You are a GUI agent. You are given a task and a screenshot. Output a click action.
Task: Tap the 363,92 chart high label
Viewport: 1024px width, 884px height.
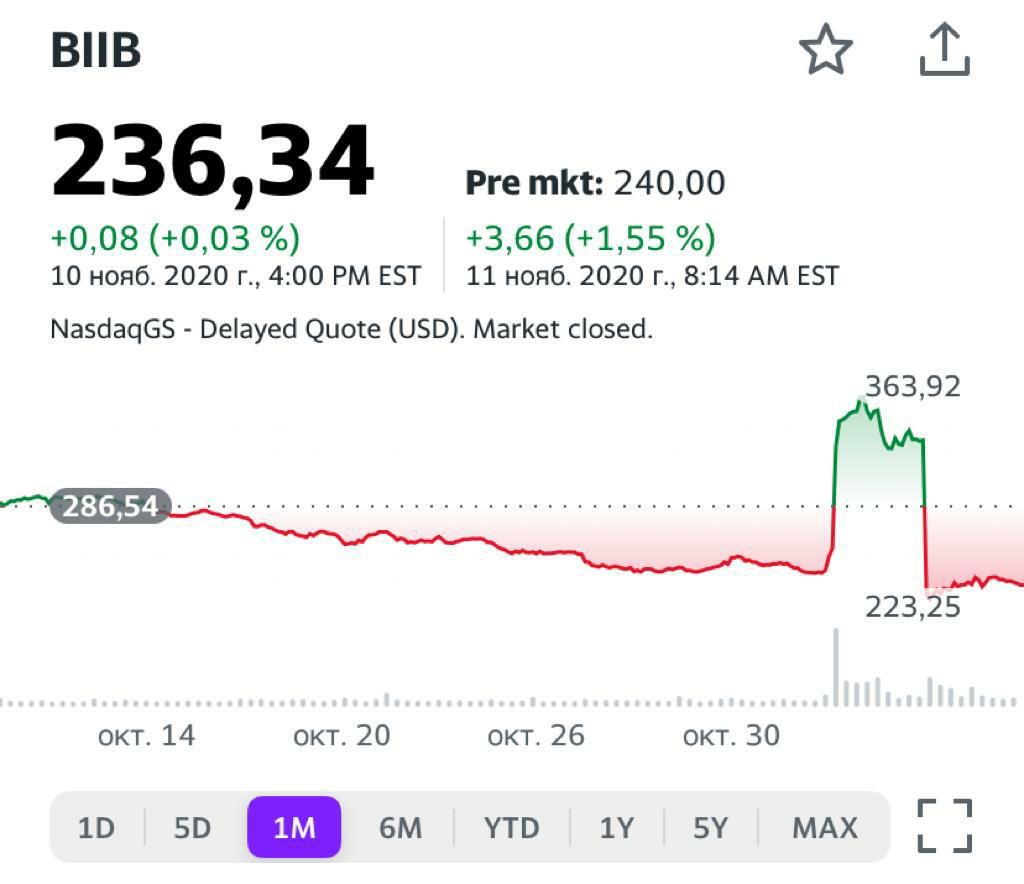[x=912, y=386]
